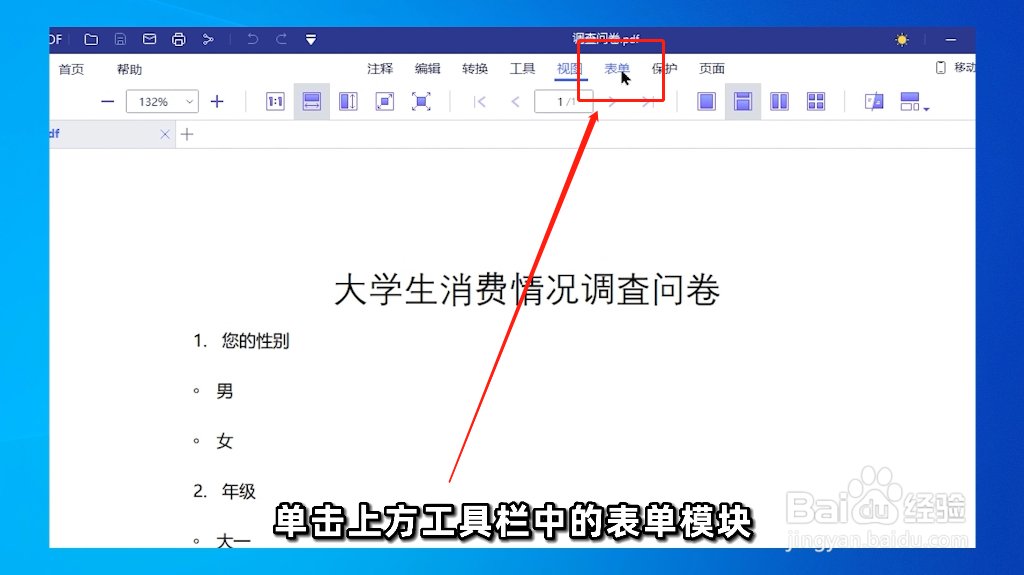Screen dimensions: 1024x575
Task: Zoom in with the plus button
Action: click(217, 102)
